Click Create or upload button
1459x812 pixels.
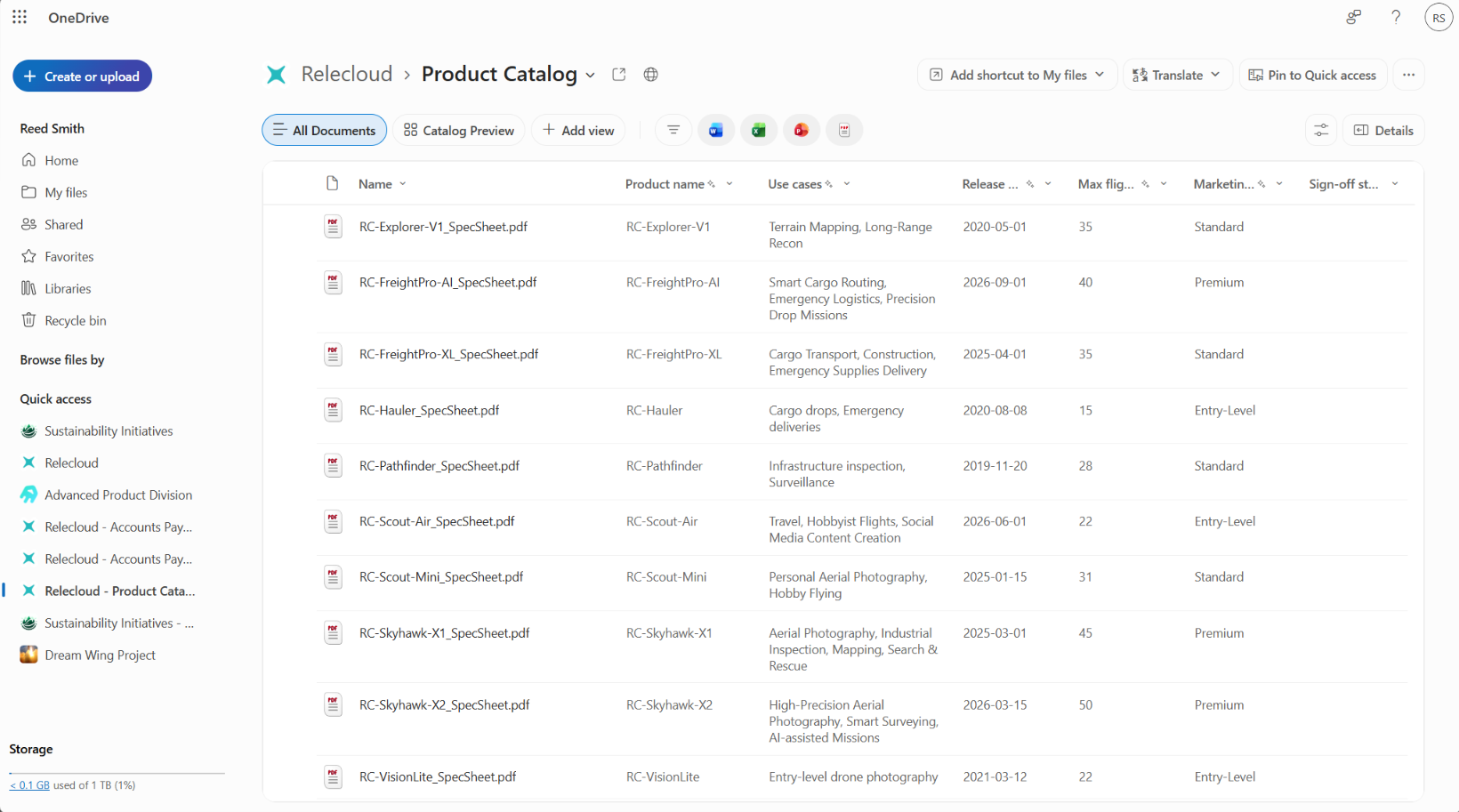[82, 76]
